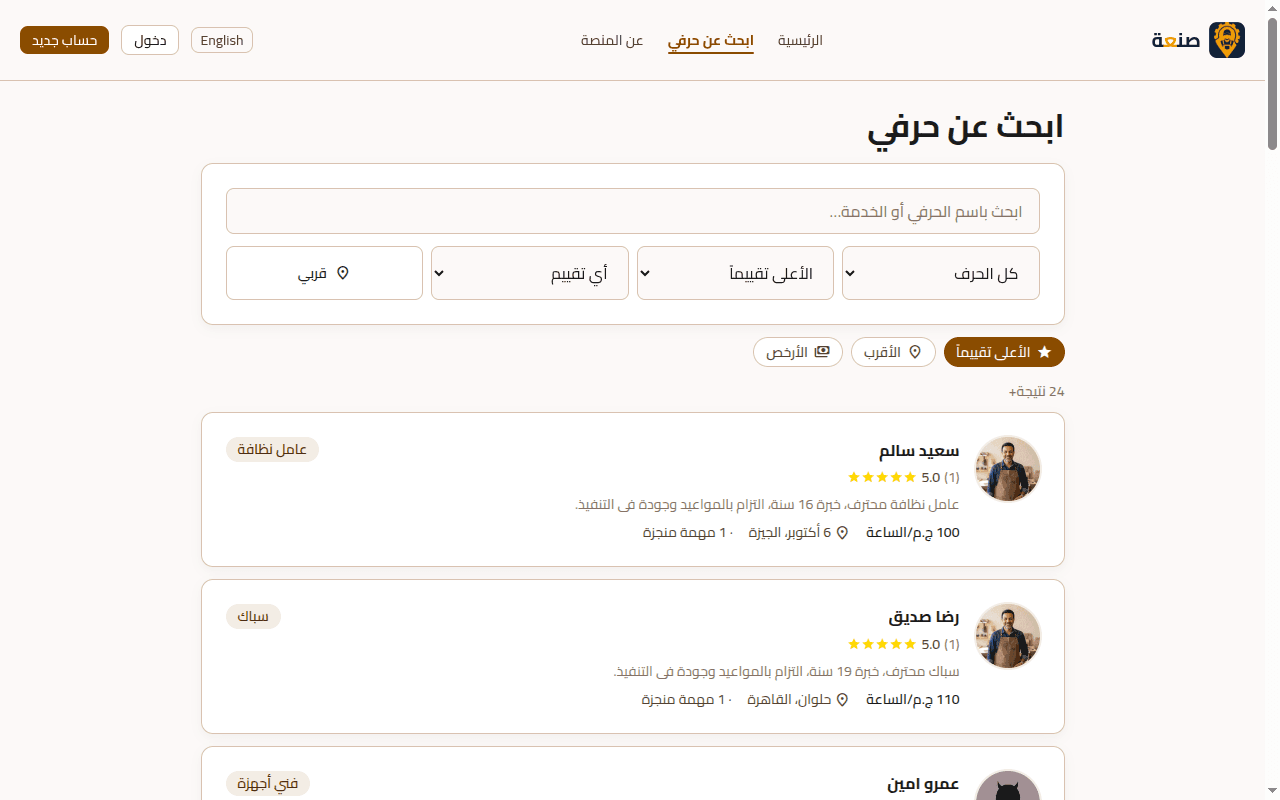The image size is (1280, 800).
Task: Click the فني أجهزة profession tag
Action: (x=268, y=784)
